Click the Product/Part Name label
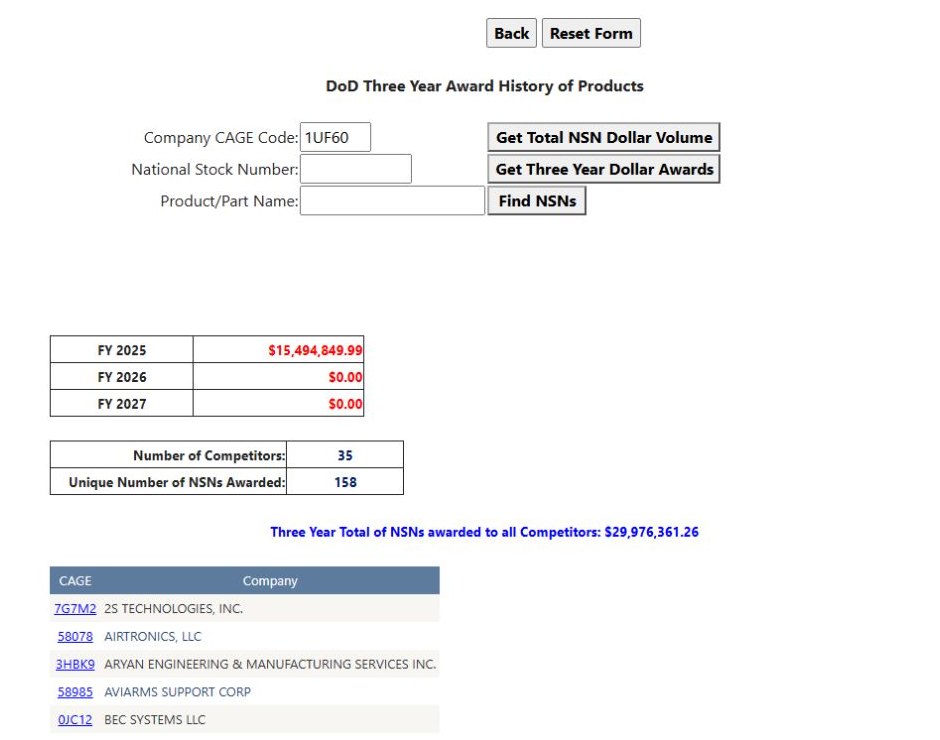Screen dimensions: 940x740 [x=229, y=201]
